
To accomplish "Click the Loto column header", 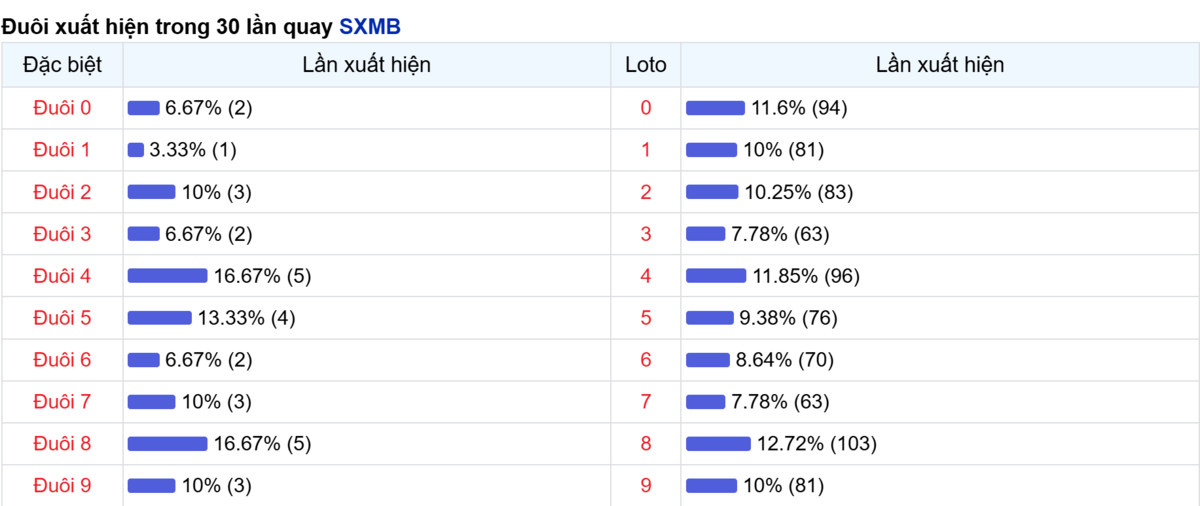I will click(645, 65).
